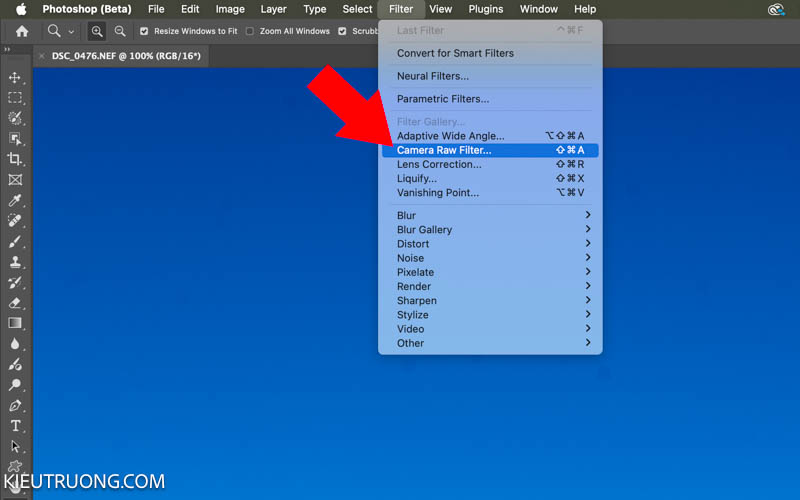Open the Plugins menu
The width and height of the screenshot is (800, 500).
486,9
